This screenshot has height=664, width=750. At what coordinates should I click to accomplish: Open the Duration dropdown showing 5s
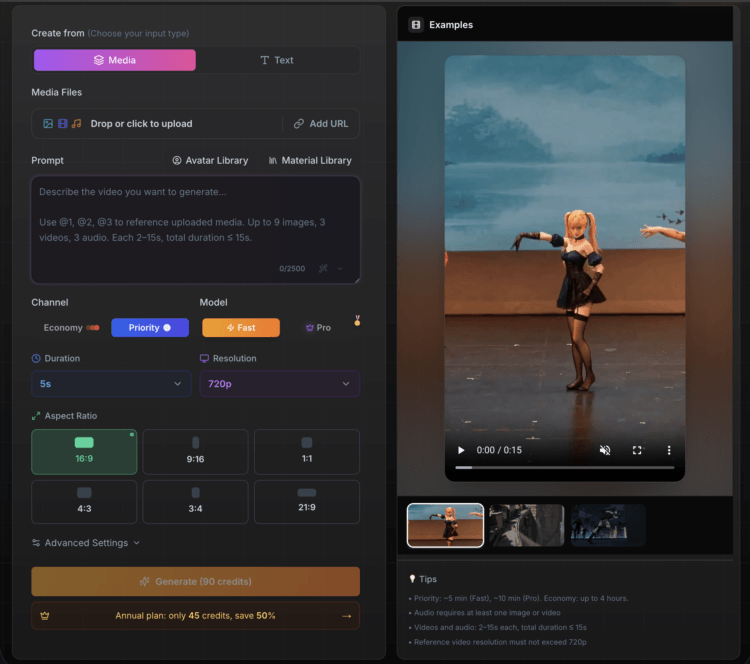coord(111,383)
